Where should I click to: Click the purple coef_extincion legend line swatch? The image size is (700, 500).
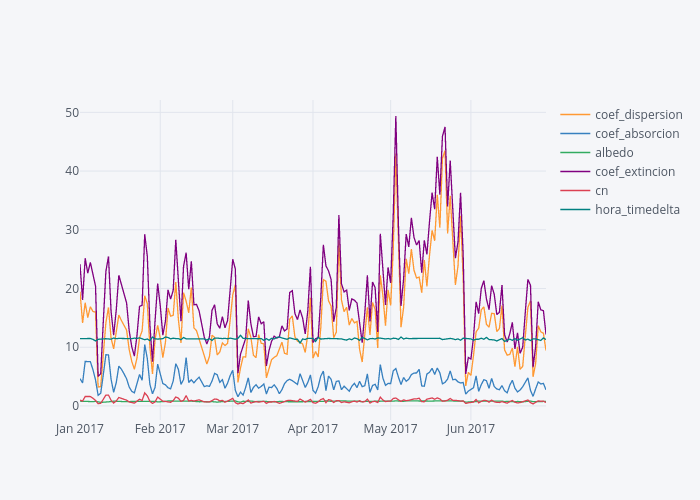coord(575,171)
